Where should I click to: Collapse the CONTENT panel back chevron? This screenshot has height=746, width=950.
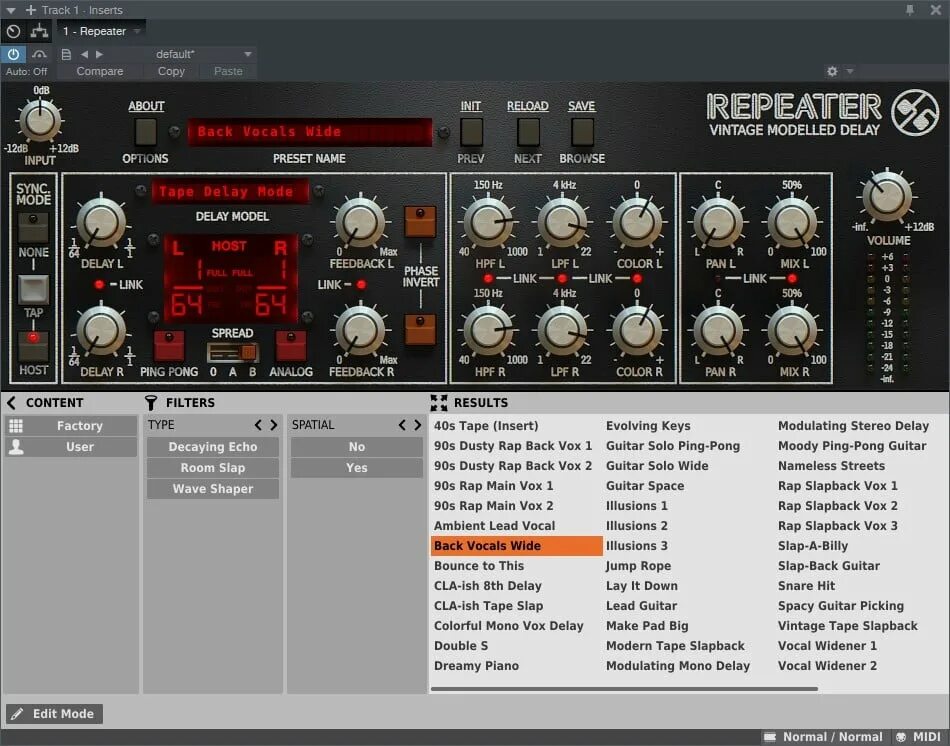coord(11,402)
